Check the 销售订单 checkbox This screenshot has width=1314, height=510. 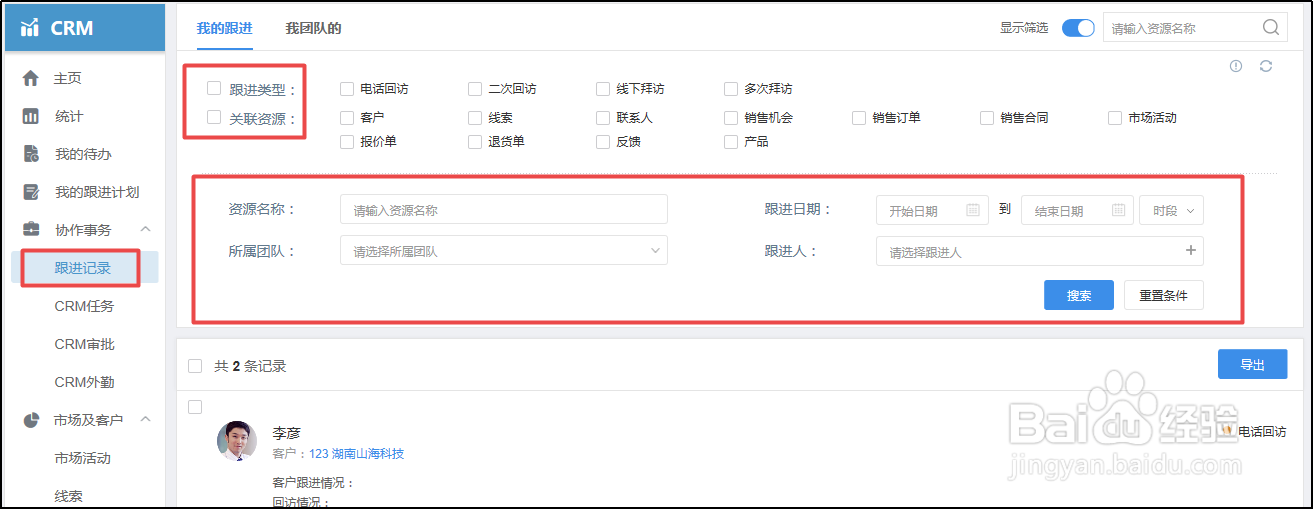click(859, 118)
